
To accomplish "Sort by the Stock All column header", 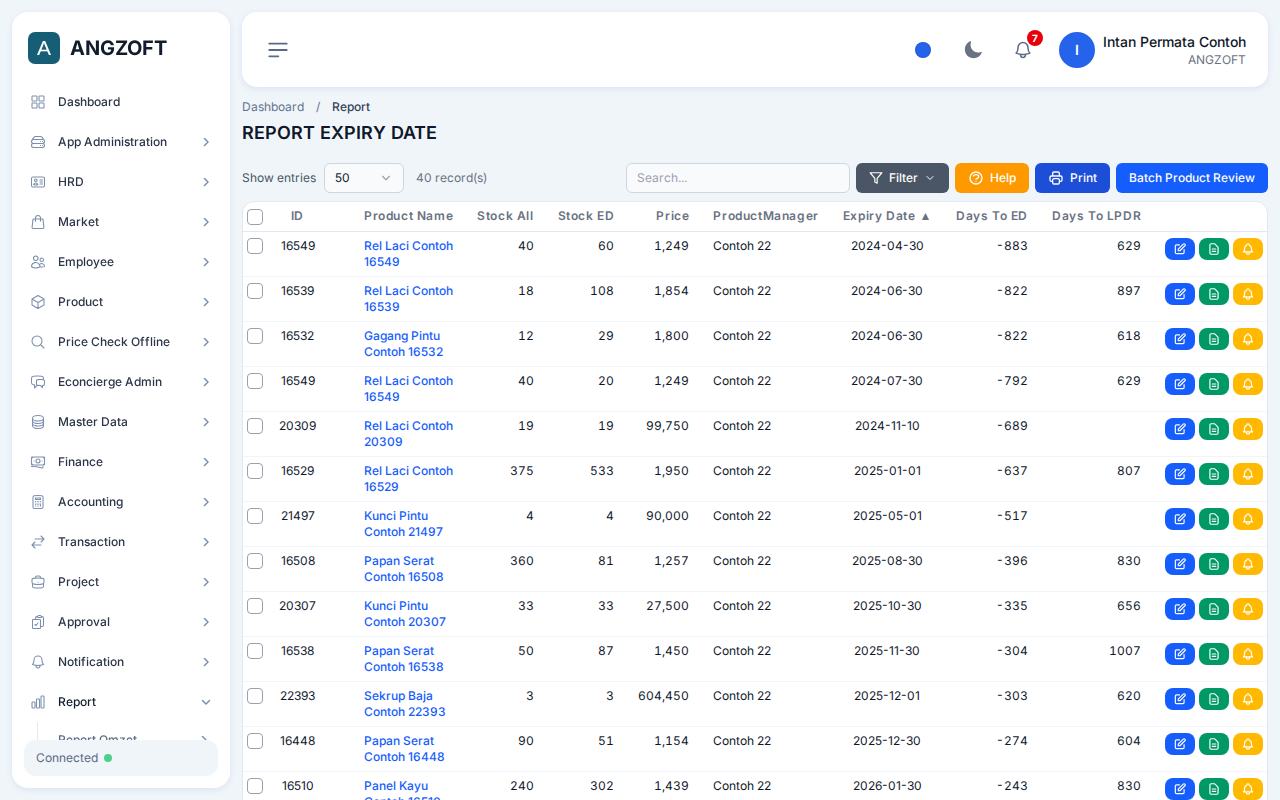I will (505, 216).
